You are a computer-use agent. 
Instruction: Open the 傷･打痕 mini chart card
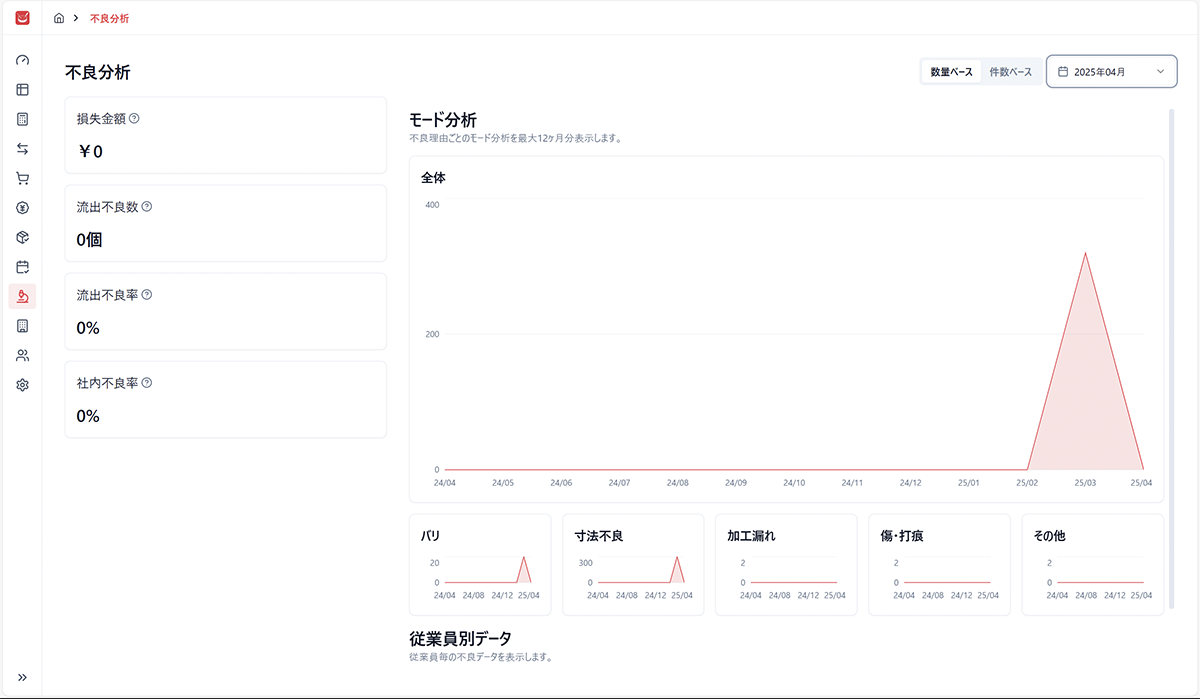click(939, 564)
